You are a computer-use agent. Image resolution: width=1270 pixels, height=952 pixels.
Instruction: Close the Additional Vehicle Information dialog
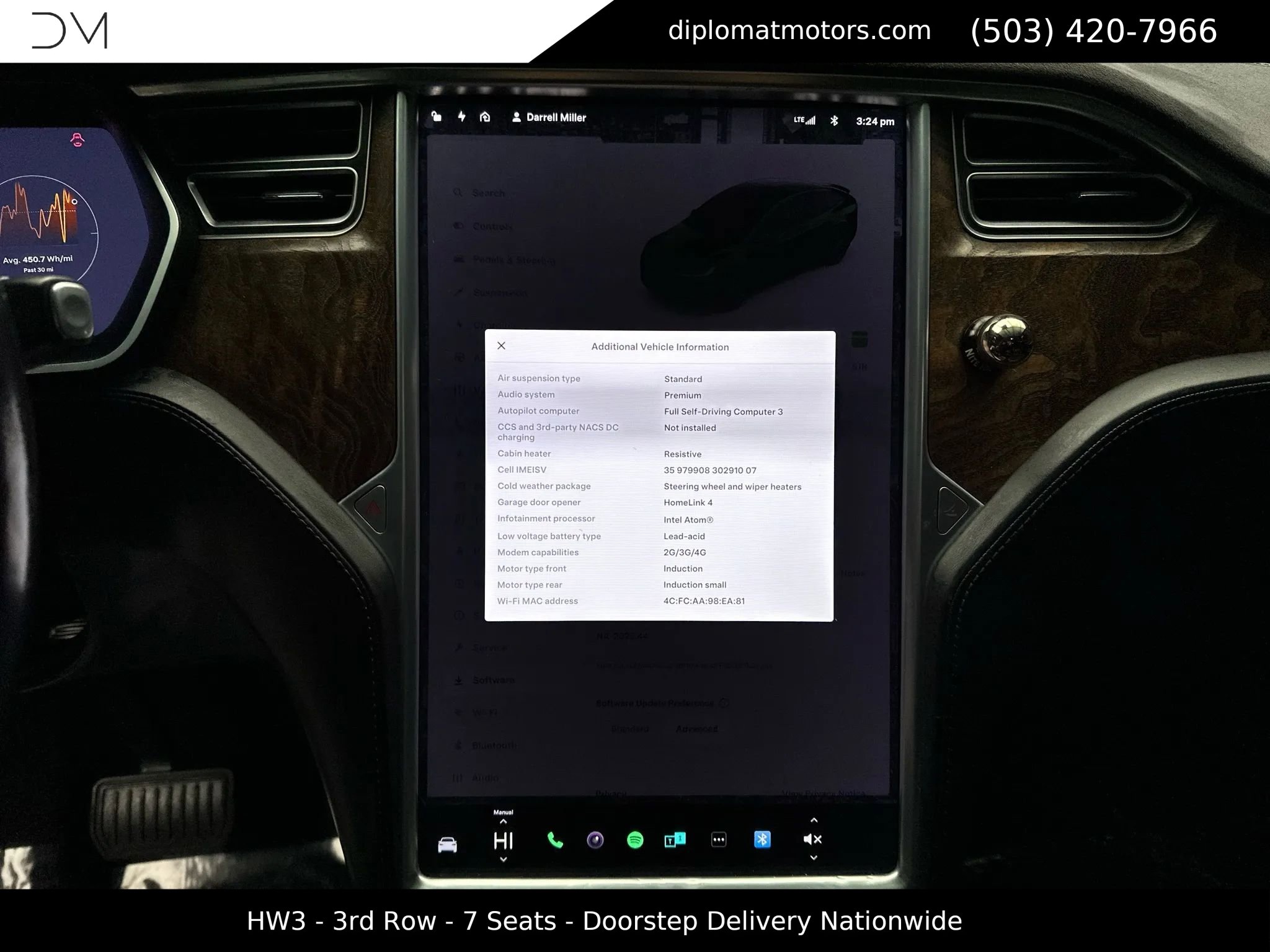tap(501, 346)
